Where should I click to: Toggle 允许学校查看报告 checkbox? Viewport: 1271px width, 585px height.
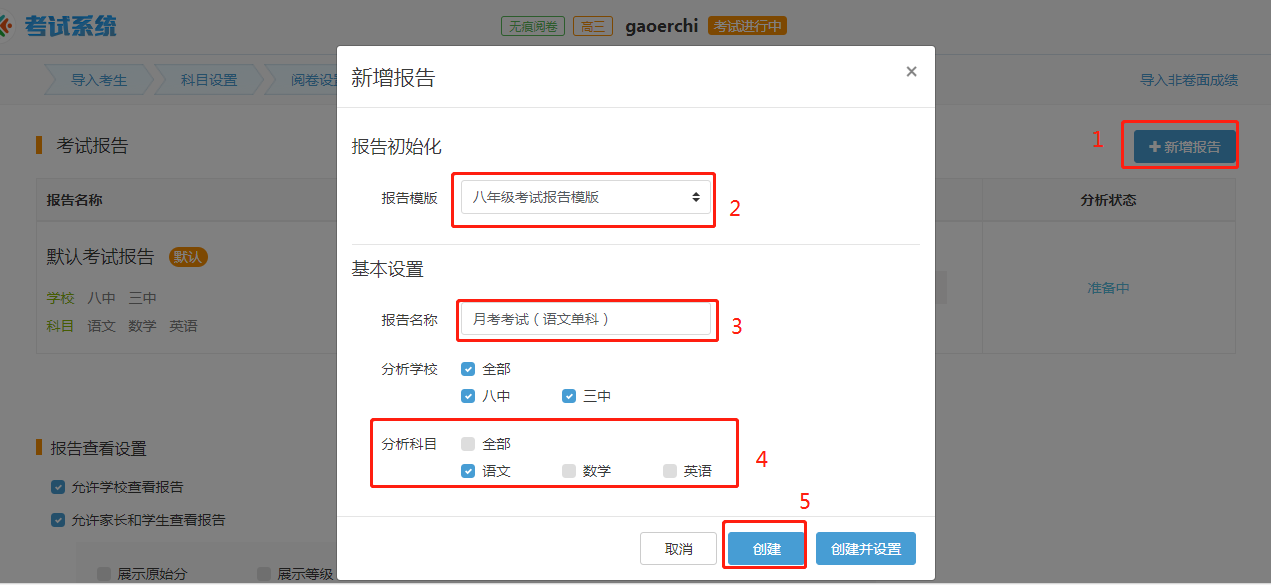(58, 487)
